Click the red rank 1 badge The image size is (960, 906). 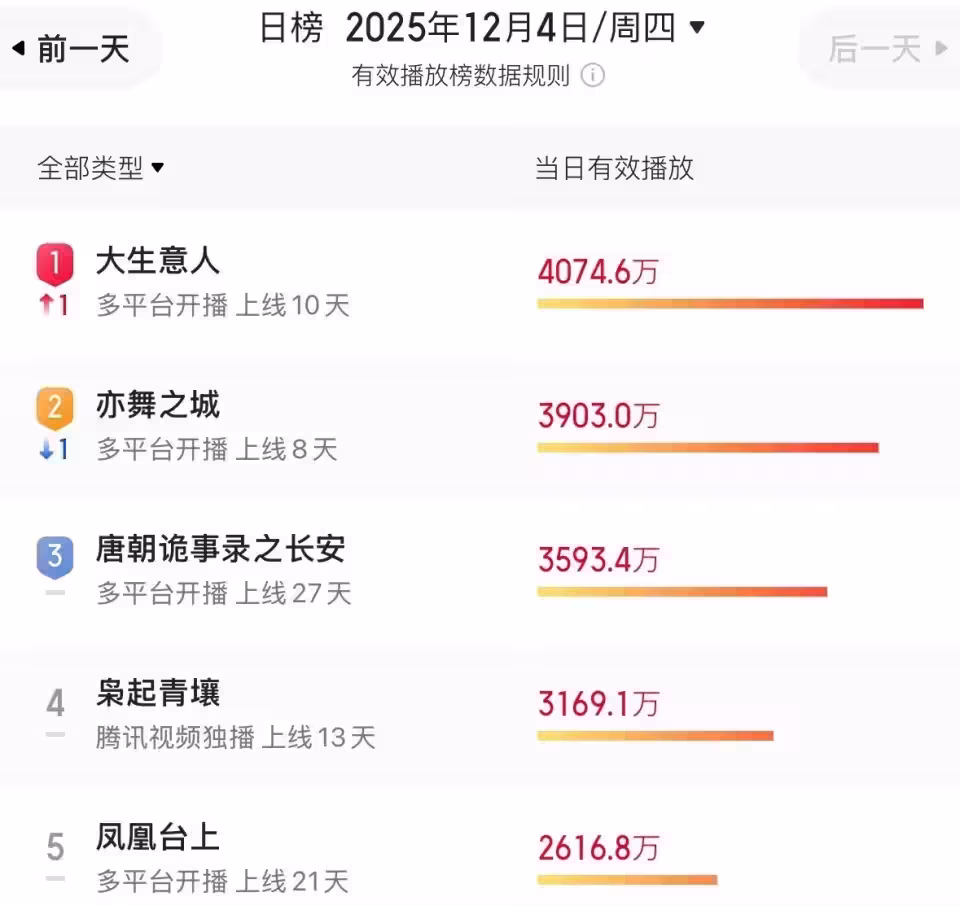click(55, 266)
